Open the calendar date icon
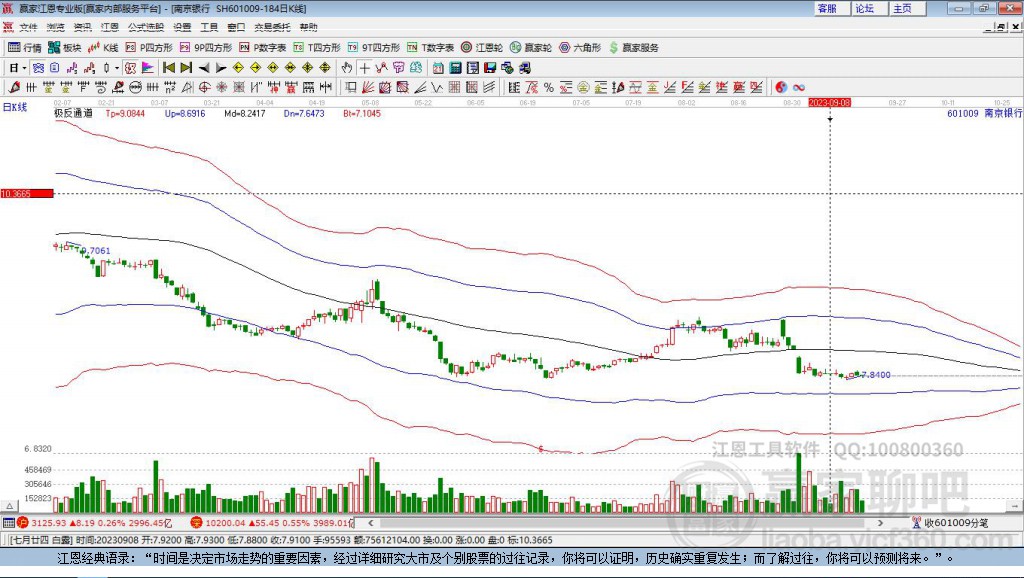Image resolution: width=1024 pixels, height=578 pixels. [x=438, y=68]
